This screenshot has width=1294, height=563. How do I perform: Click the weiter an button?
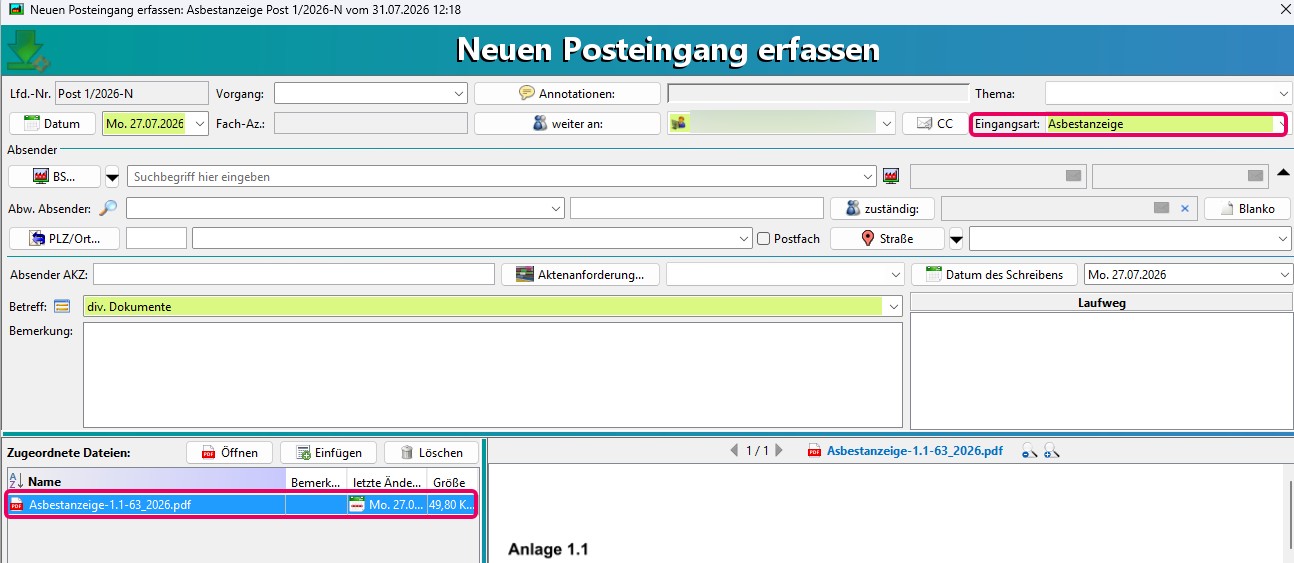point(567,124)
